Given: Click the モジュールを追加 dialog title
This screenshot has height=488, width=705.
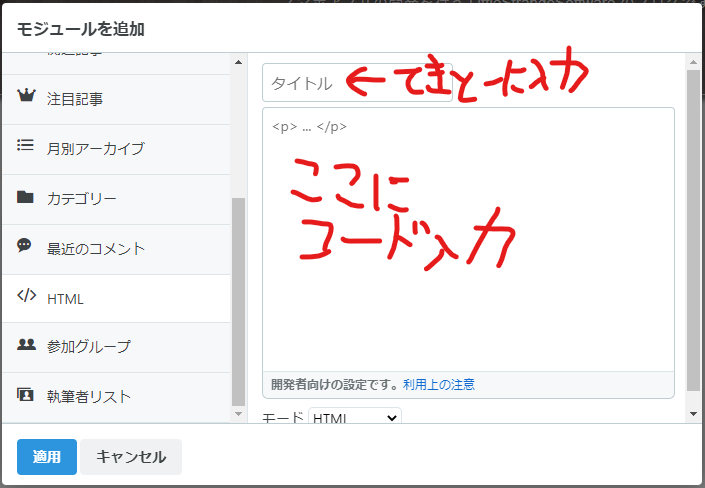Looking at the screenshot, I should point(80,29).
